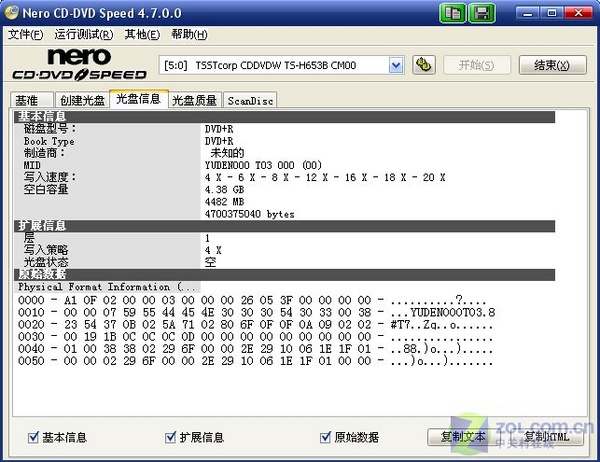600x462 pixels.
Task: Switch to the 基准 tab
Action: (x=31, y=100)
